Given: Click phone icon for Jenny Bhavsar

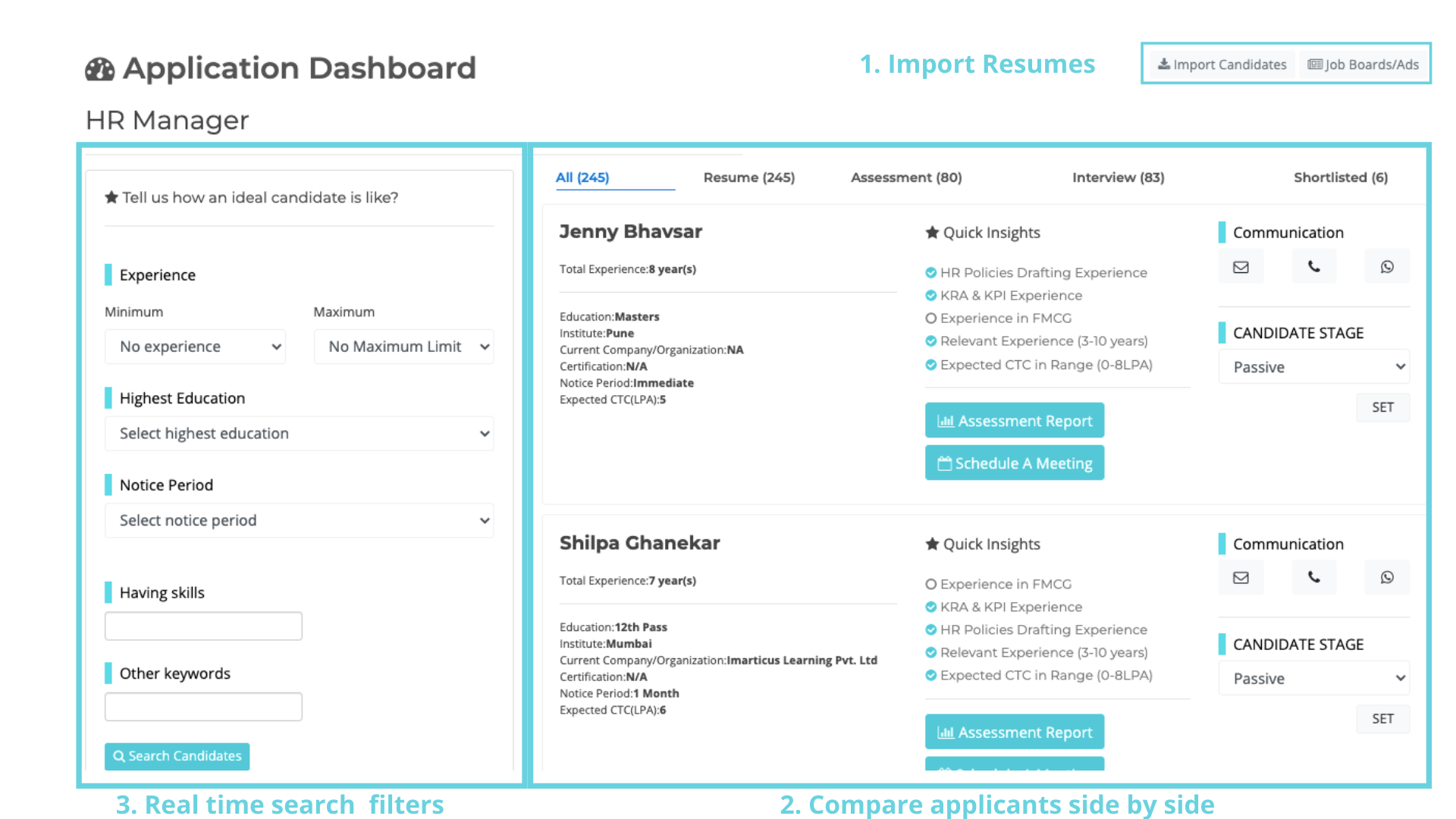Looking at the screenshot, I should point(1313,267).
